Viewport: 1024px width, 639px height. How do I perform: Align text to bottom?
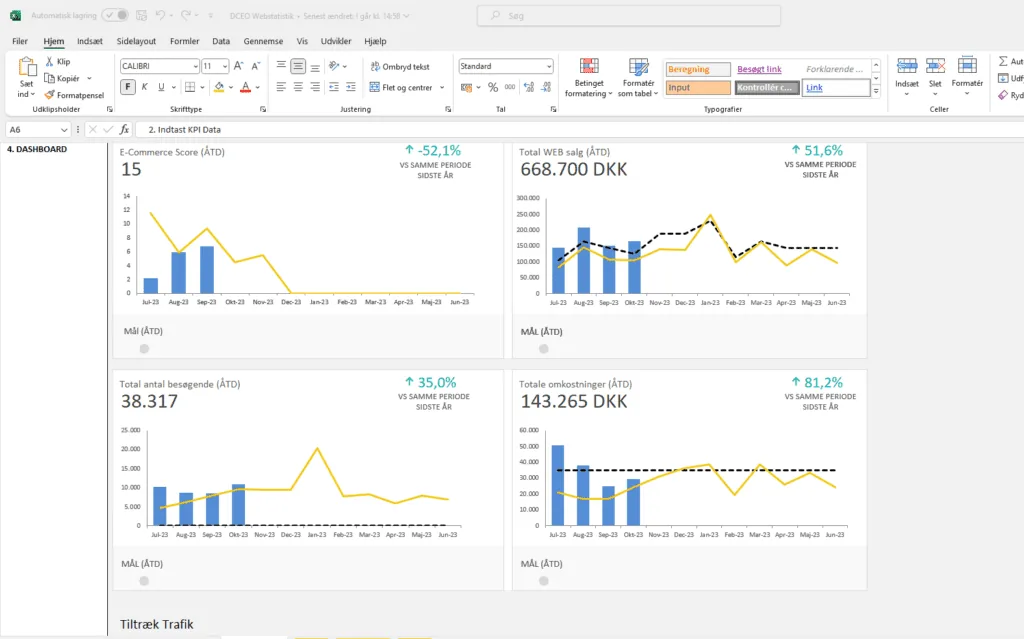click(315, 66)
